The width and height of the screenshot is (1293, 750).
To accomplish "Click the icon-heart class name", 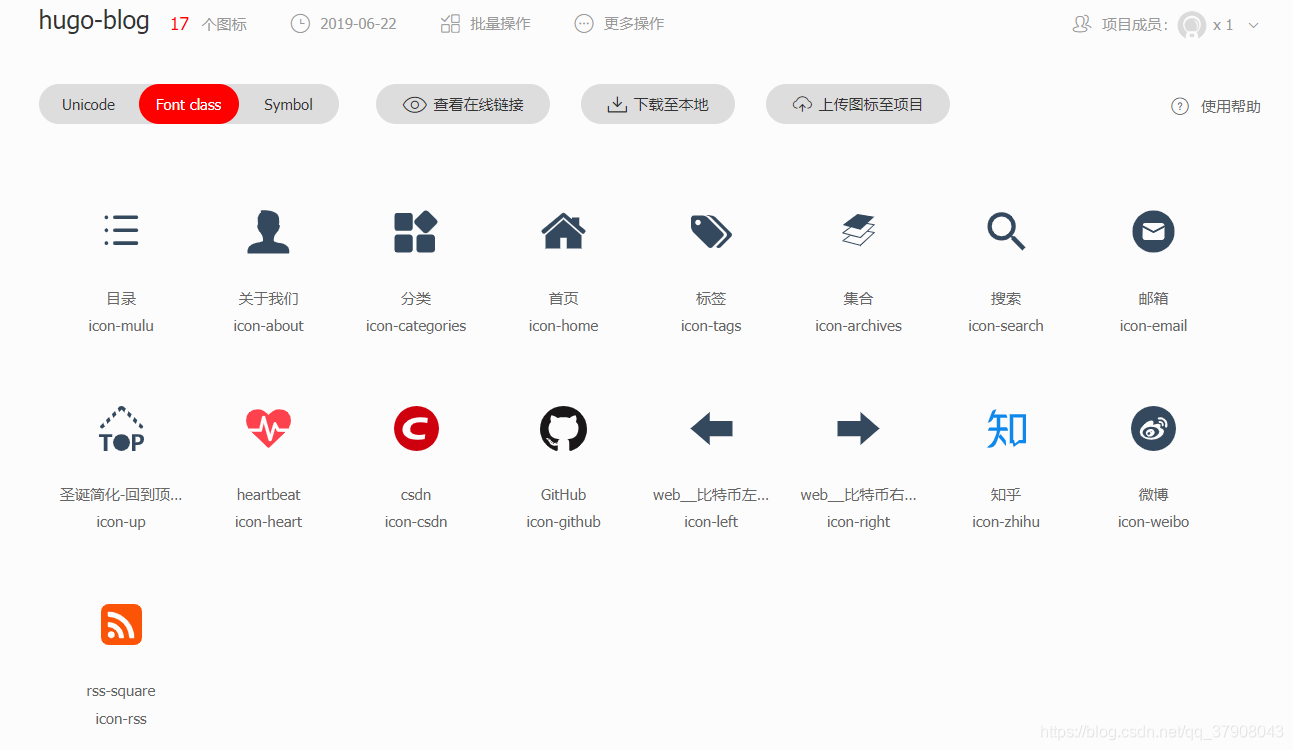I will point(268,522).
